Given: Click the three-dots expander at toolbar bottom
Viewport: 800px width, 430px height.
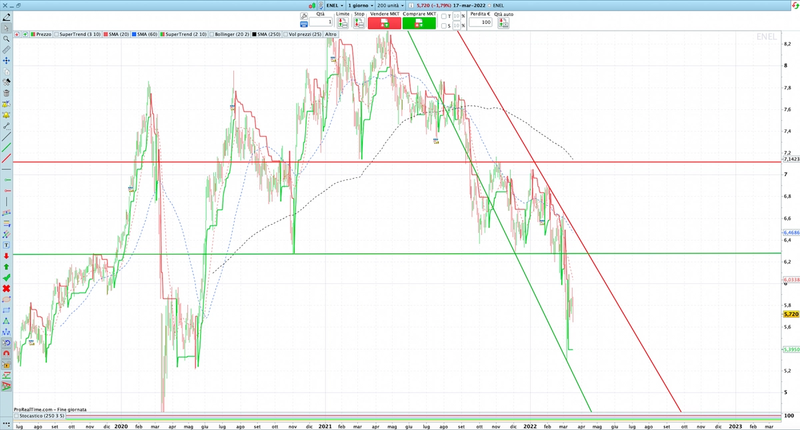Looking at the screenshot, I should click(x=6, y=423).
